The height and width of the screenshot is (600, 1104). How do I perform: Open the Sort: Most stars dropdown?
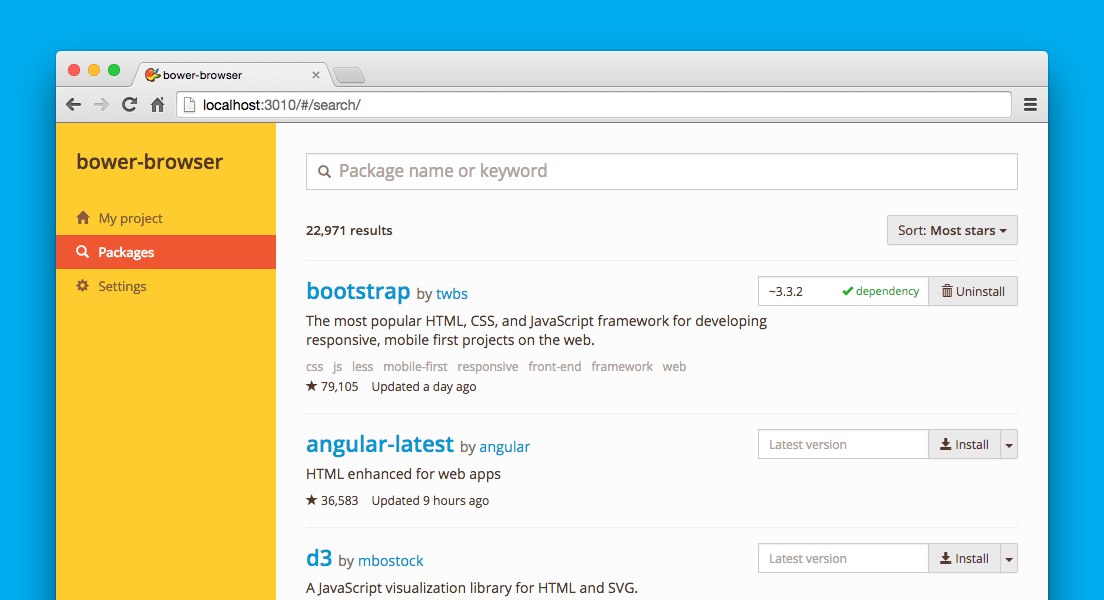[x=951, y=230]
